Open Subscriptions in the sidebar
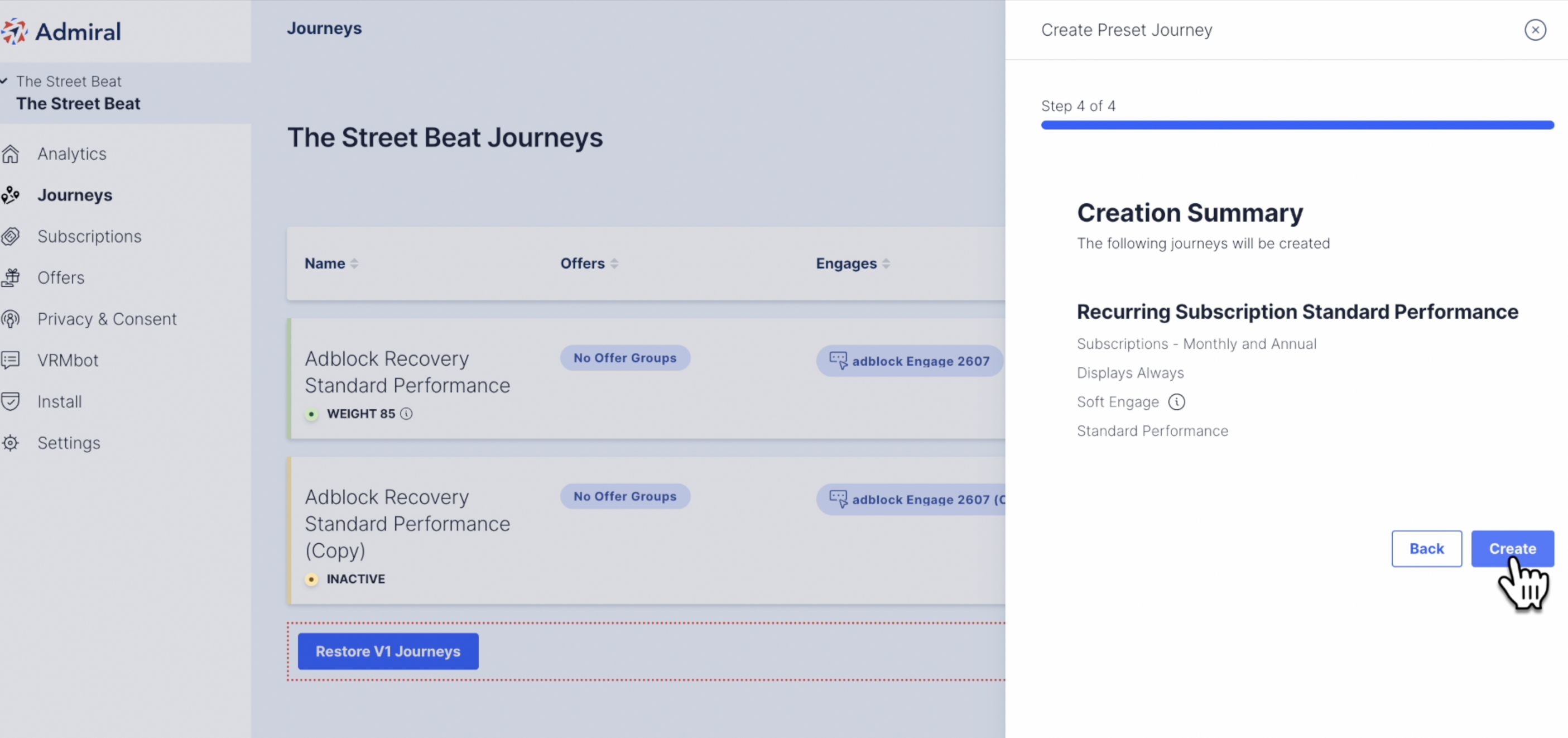 click(89, 236)
